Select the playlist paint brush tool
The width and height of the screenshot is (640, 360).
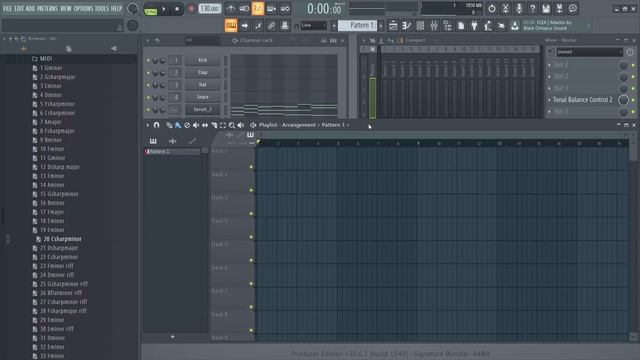click(x=178, y=125)
